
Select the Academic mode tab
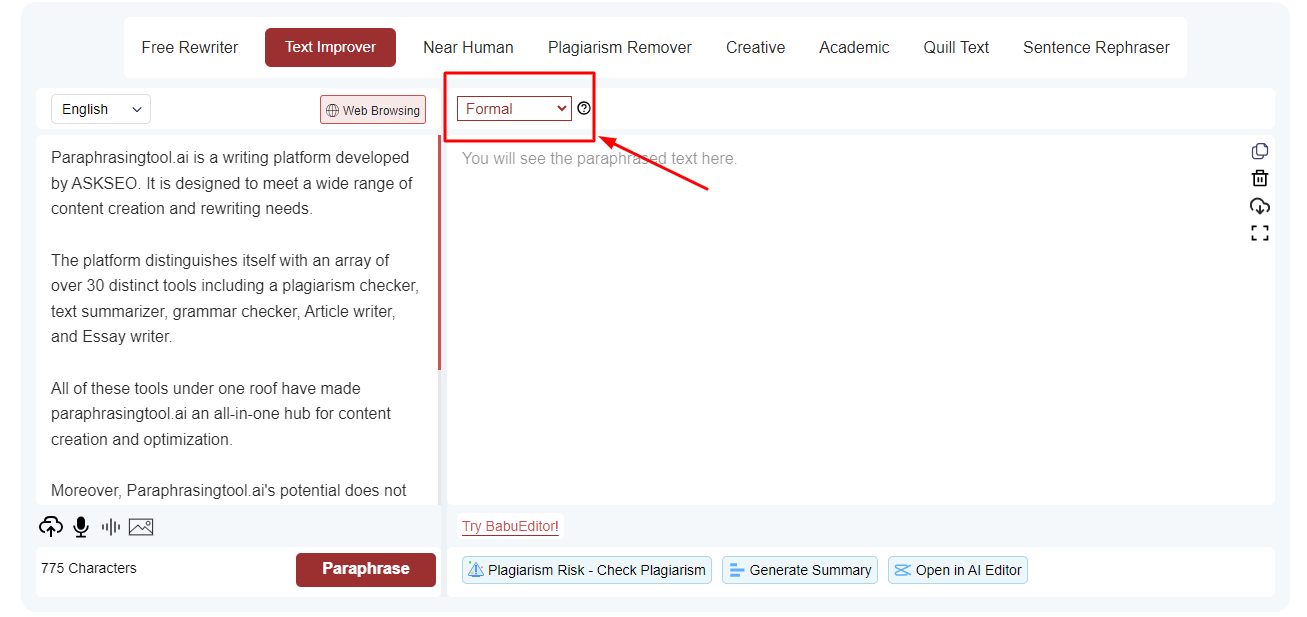pos(854,47)
